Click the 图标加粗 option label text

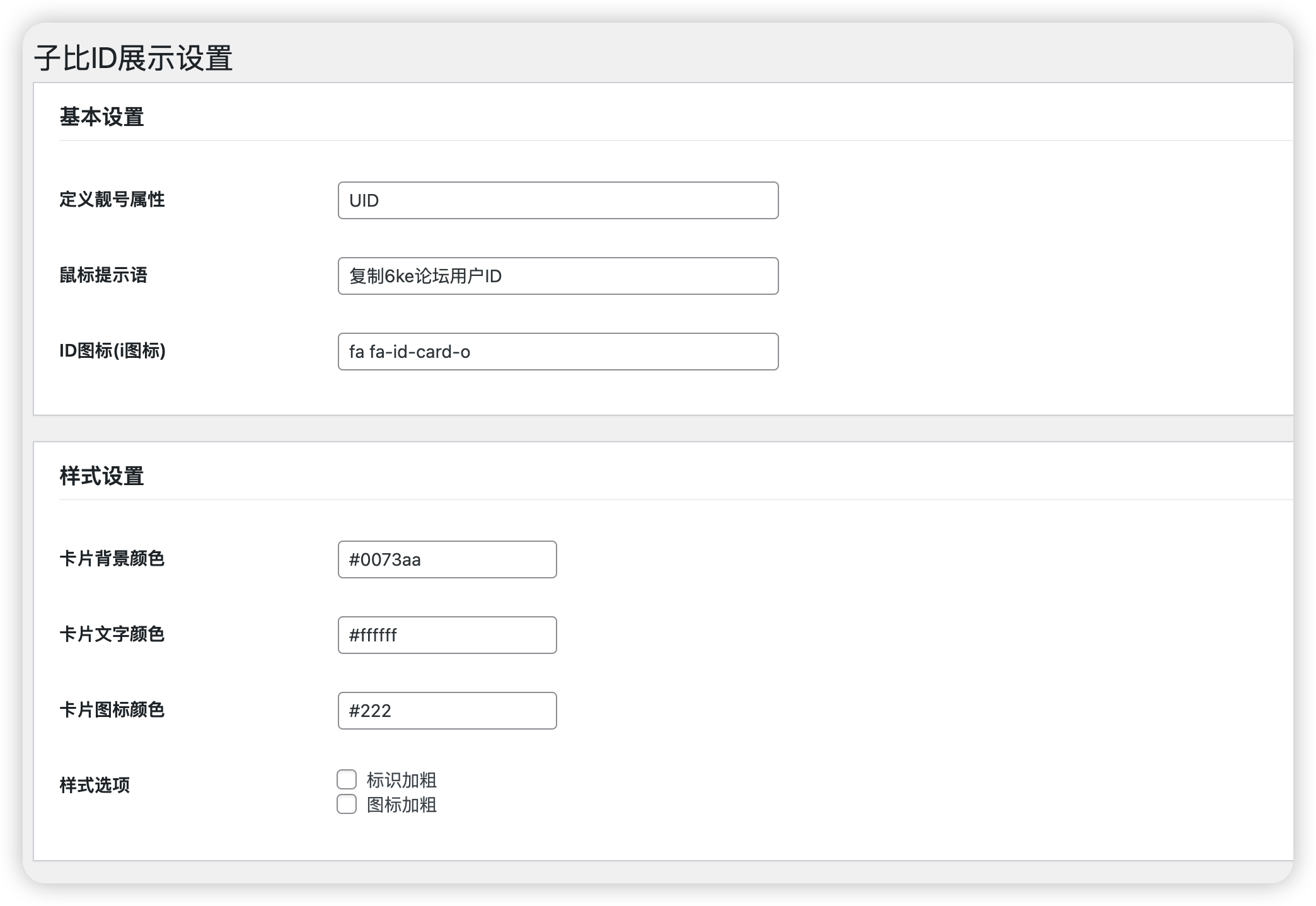click(401, 805)
